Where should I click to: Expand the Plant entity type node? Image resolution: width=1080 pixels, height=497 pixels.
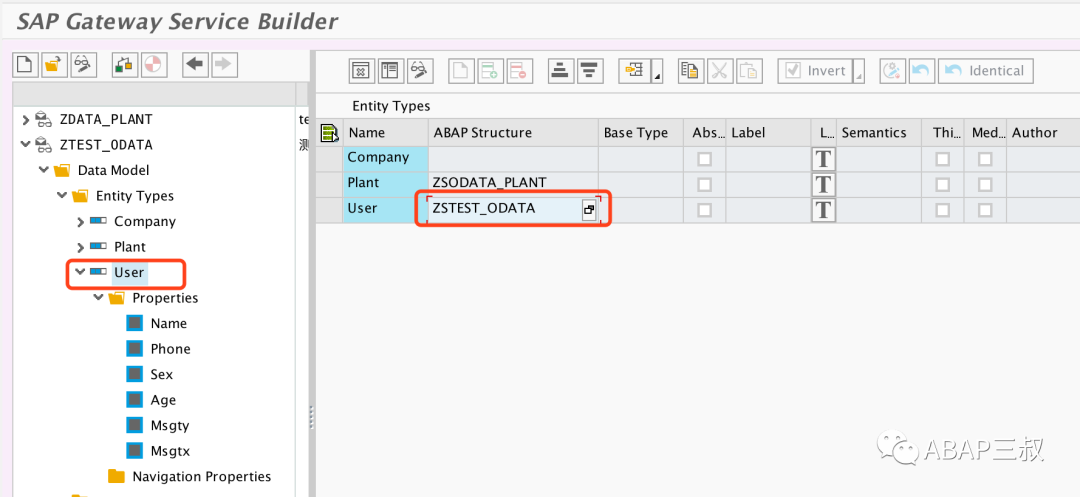click(x=81, y=247)
